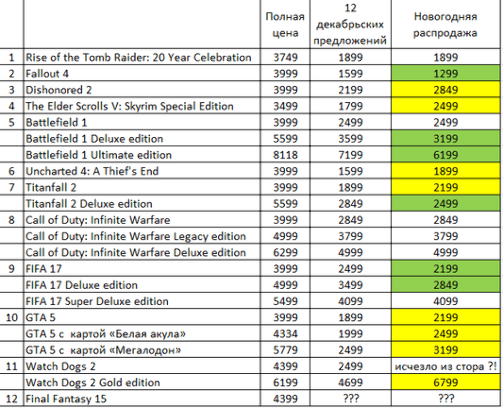
Task: Click the green 1299 sale price cell
Action: [446, 73]
